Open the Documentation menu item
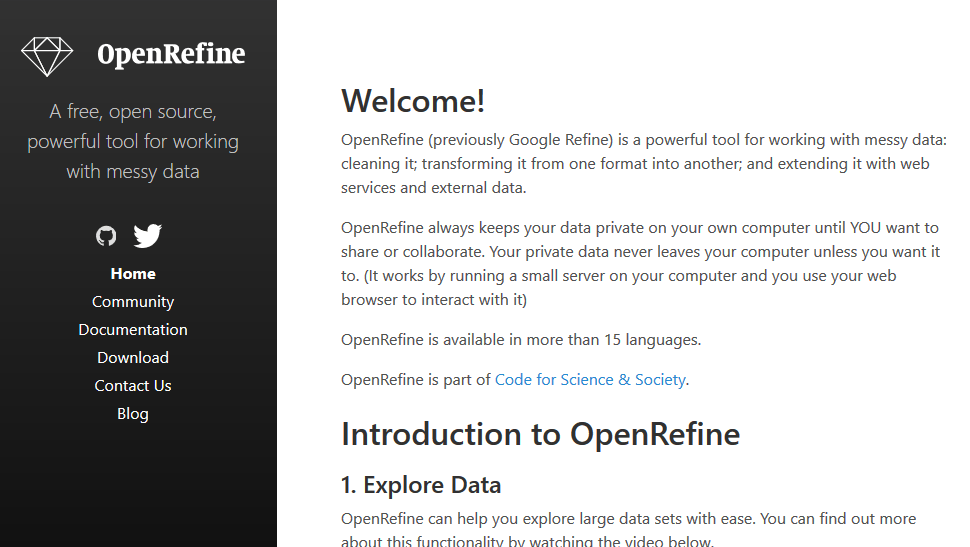The width and height of the screenshot is (970, 547). click(x=133, y=330)
